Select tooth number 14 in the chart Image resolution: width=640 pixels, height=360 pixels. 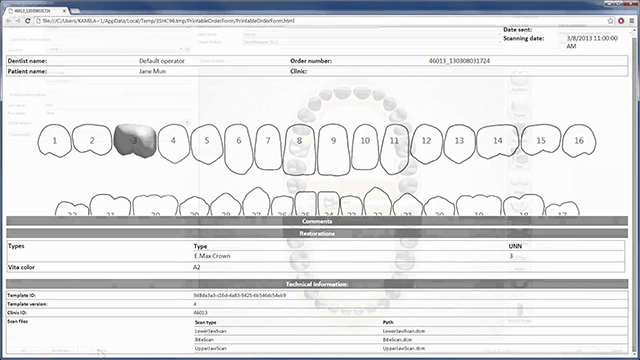coord(498,141)
